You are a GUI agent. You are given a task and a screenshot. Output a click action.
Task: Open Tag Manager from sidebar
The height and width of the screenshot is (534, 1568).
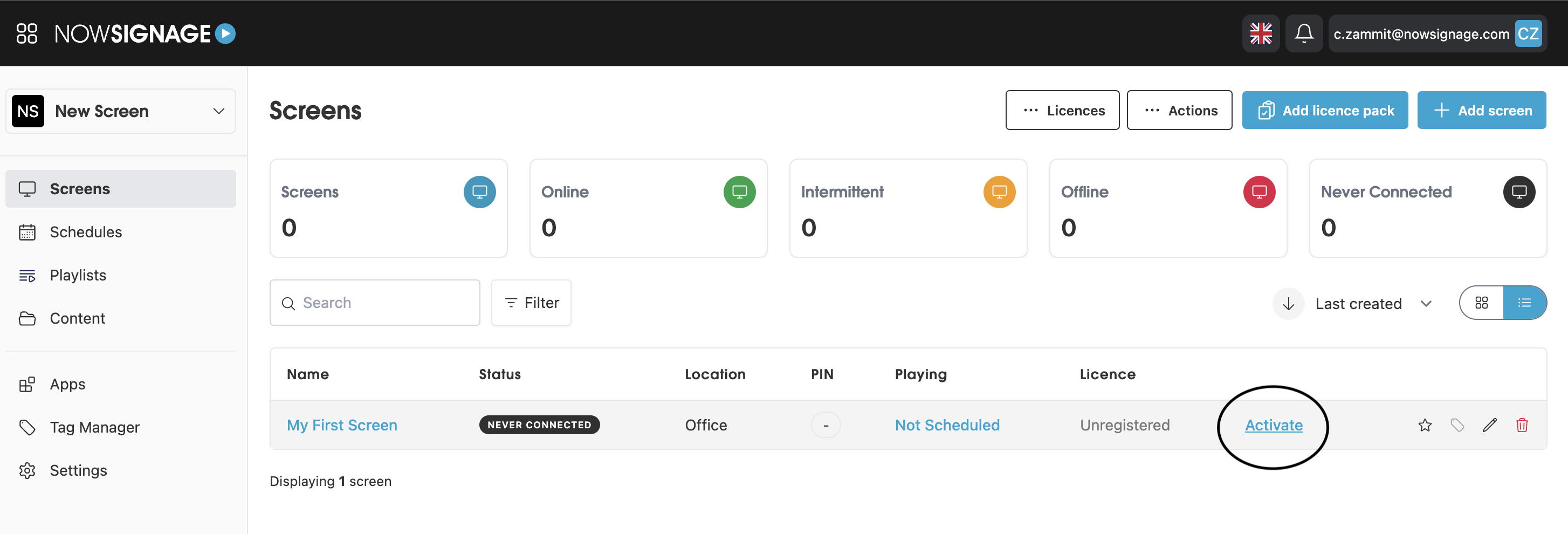pyautogui.click(x=94, y=427)
